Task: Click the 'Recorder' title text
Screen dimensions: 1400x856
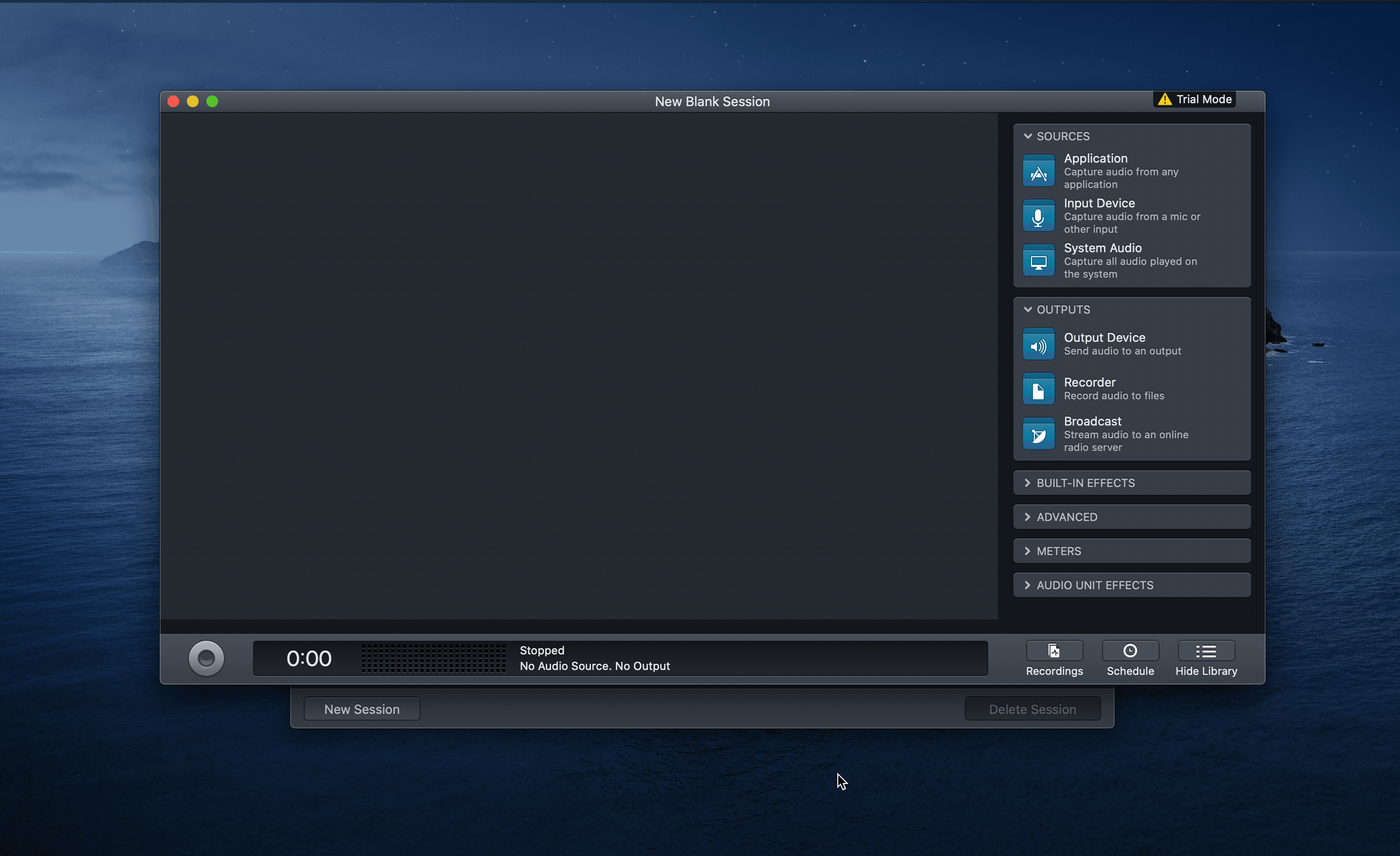Action: (x=1090, y=383)
